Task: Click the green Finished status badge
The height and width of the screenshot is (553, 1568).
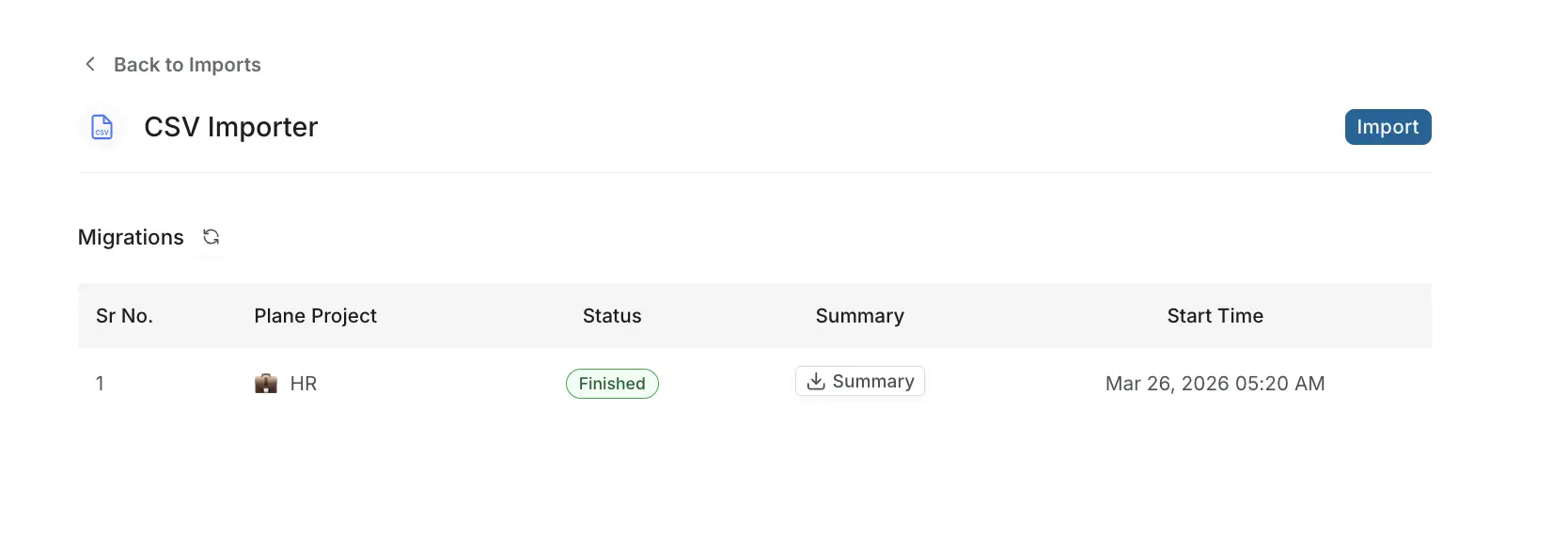Action: pos(612,384)
